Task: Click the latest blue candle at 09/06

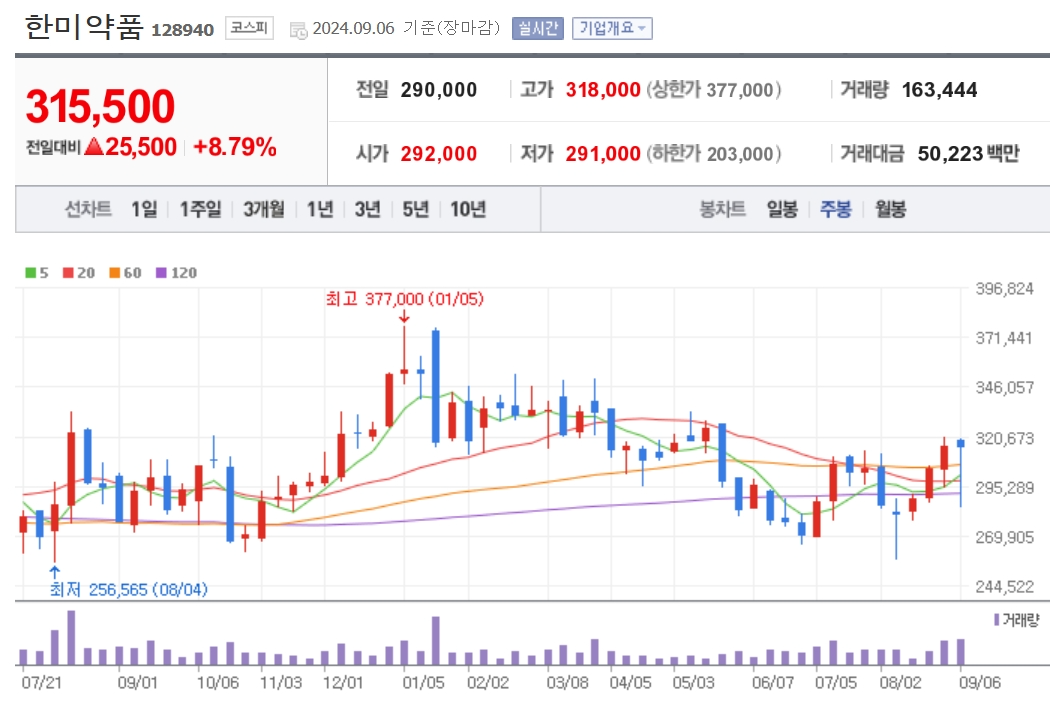Action: tap(961, 443)
